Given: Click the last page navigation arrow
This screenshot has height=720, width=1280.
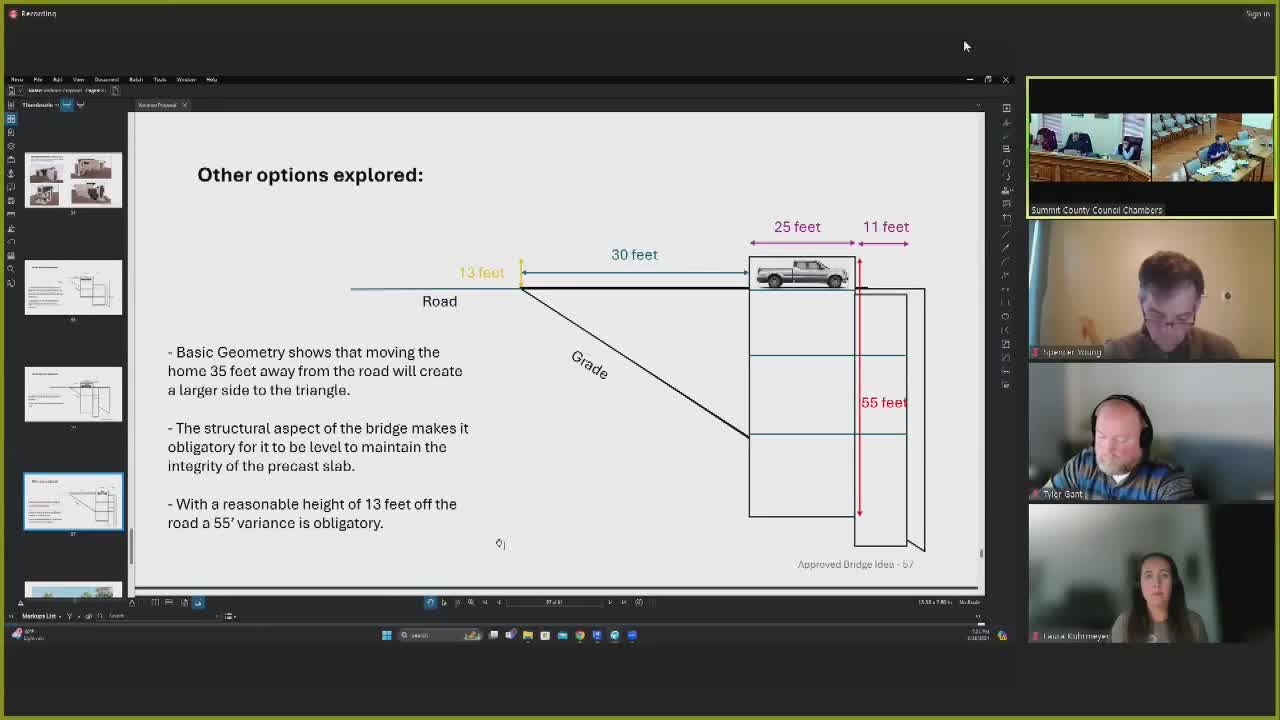Looking at the screenshot, I should (624, 602).
